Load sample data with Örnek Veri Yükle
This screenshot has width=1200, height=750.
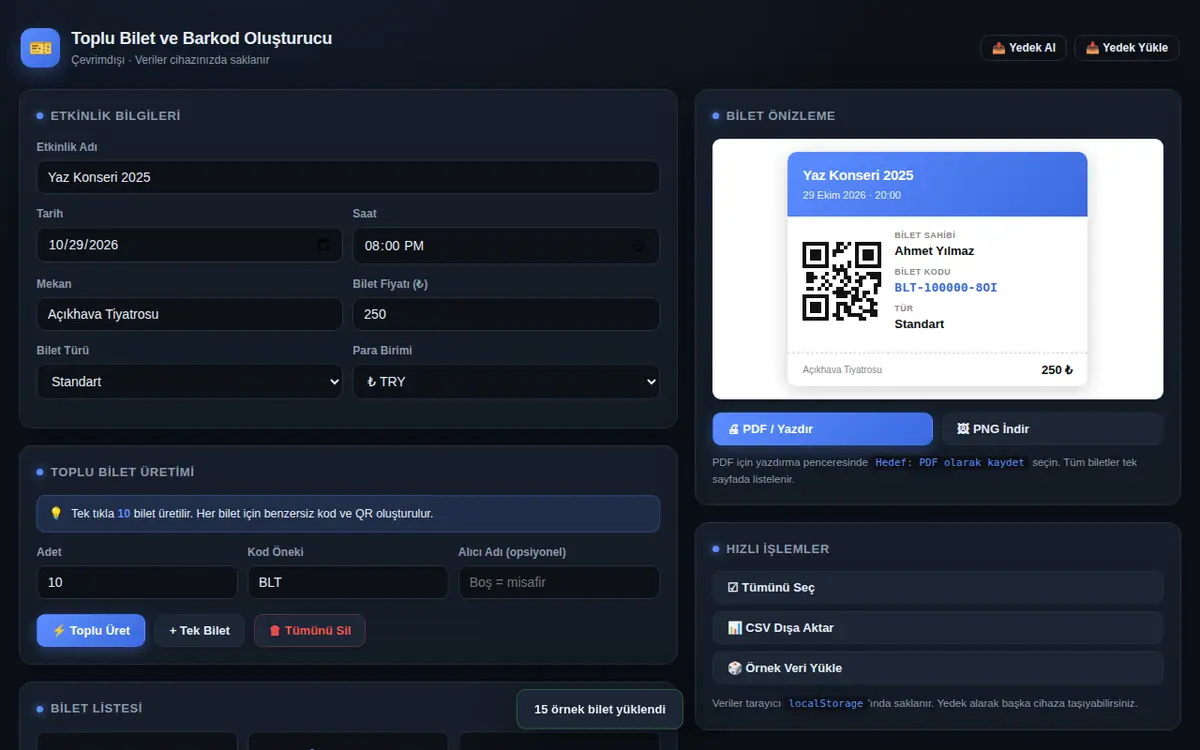coord(938,668)
